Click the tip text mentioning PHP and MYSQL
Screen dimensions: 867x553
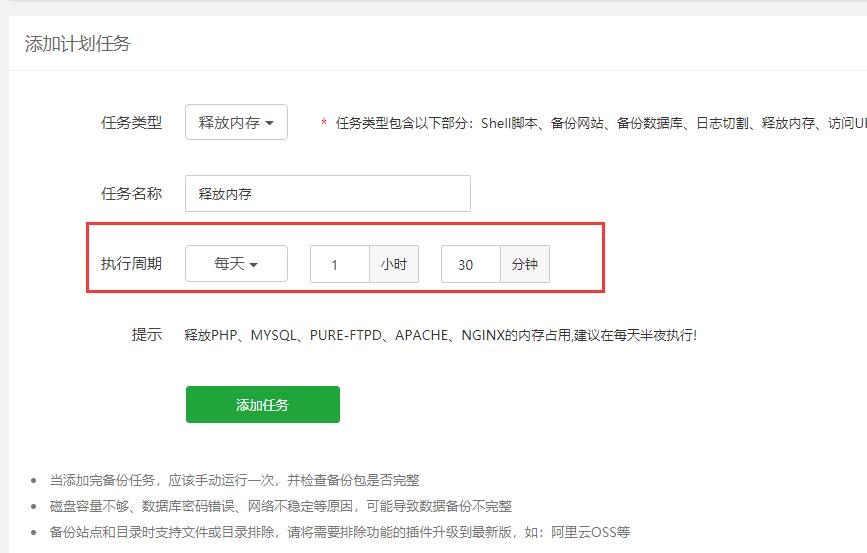tap(440, 335)
